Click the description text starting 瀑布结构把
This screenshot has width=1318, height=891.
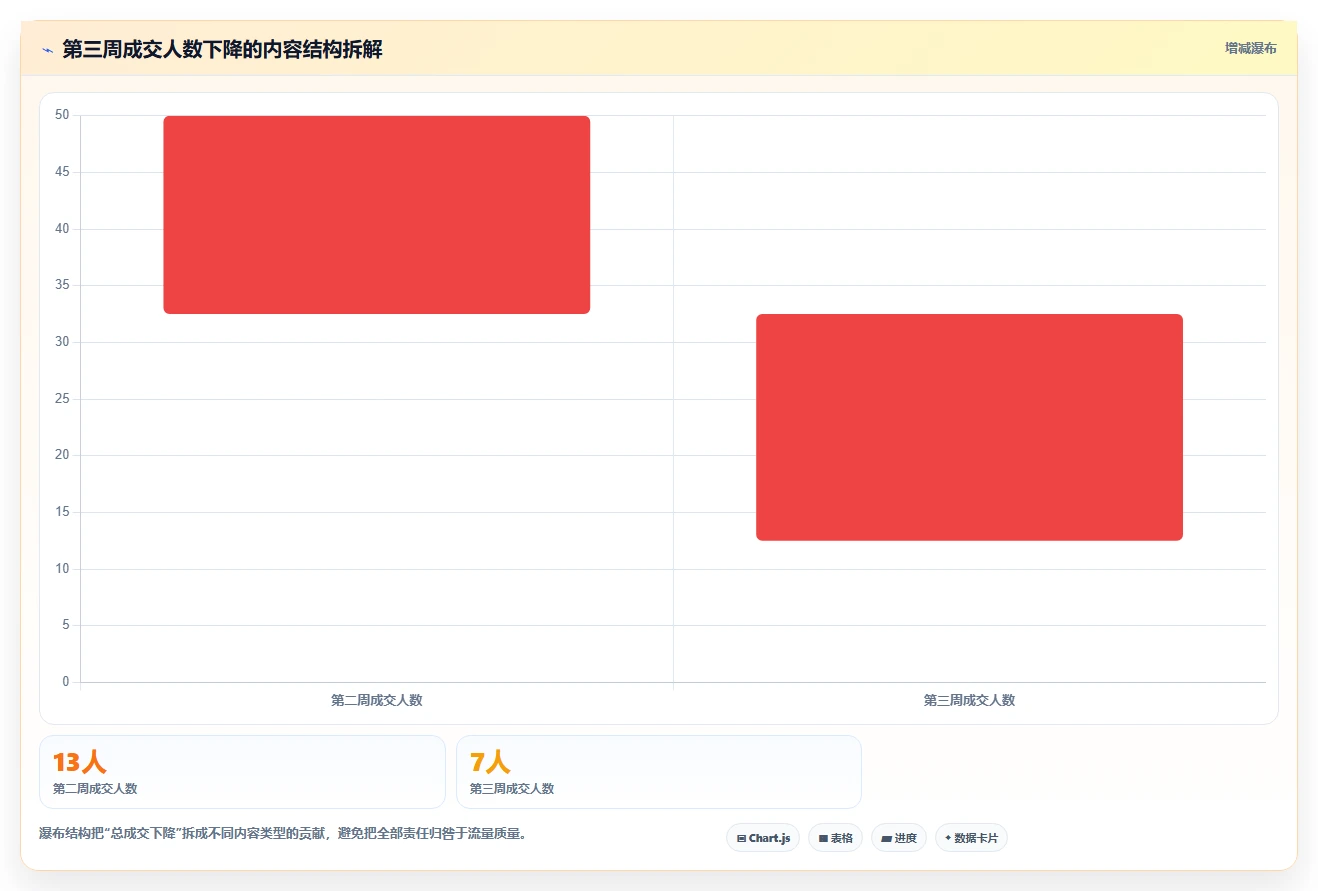(282, 833)
